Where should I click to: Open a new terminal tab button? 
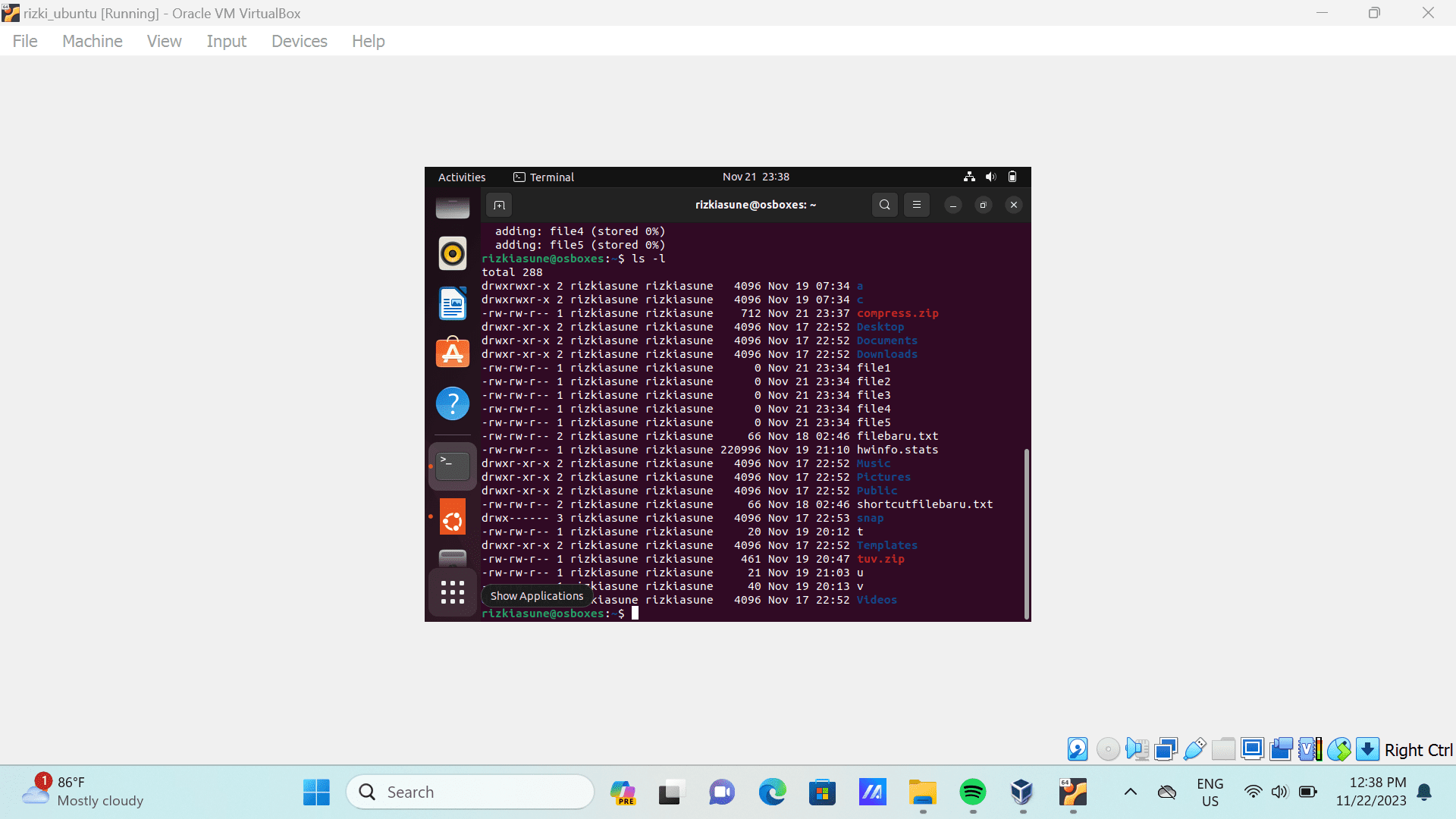click(x=499, y=205)
